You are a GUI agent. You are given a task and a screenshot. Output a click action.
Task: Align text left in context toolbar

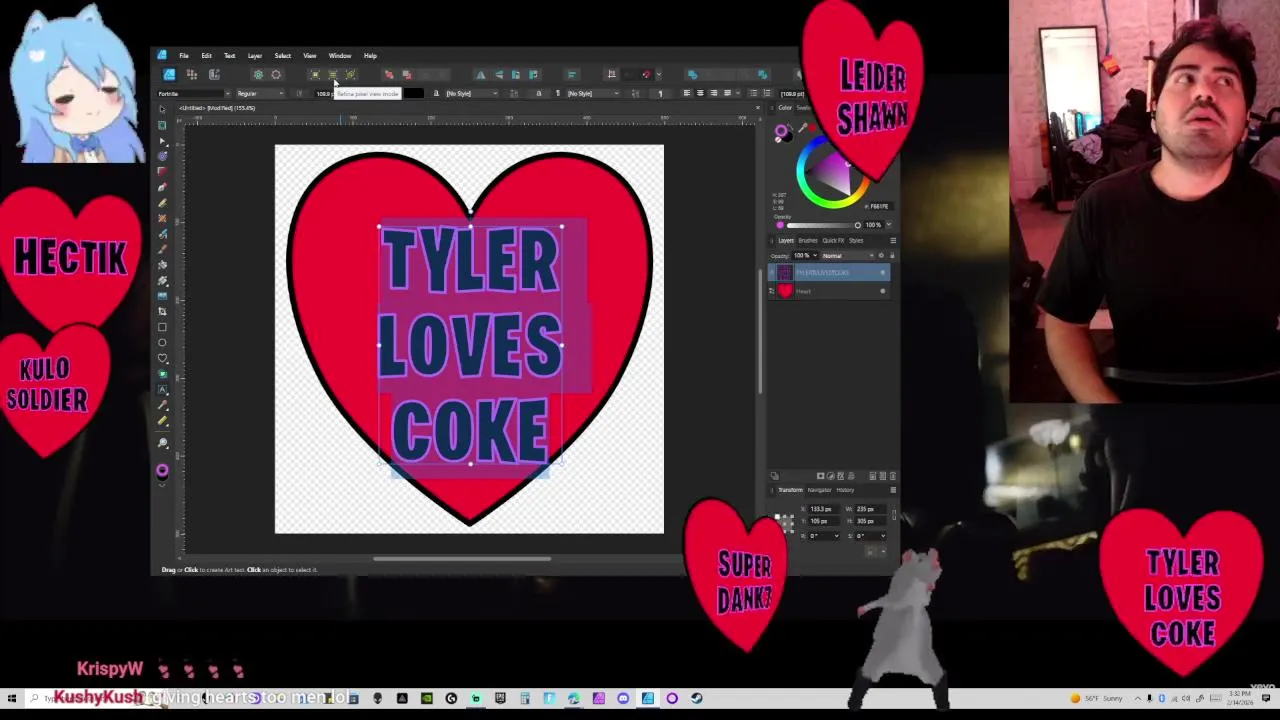click(x=686, y=94)
